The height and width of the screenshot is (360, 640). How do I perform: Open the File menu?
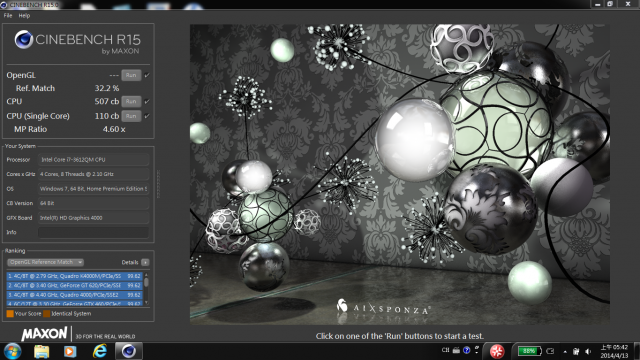8,16
